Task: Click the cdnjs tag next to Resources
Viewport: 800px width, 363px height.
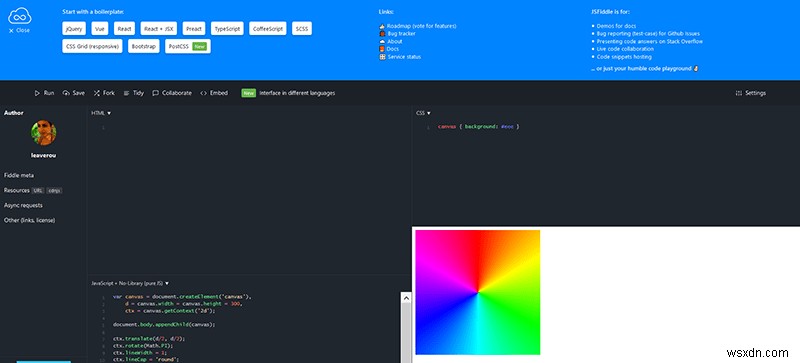Action: pos(54,190)
